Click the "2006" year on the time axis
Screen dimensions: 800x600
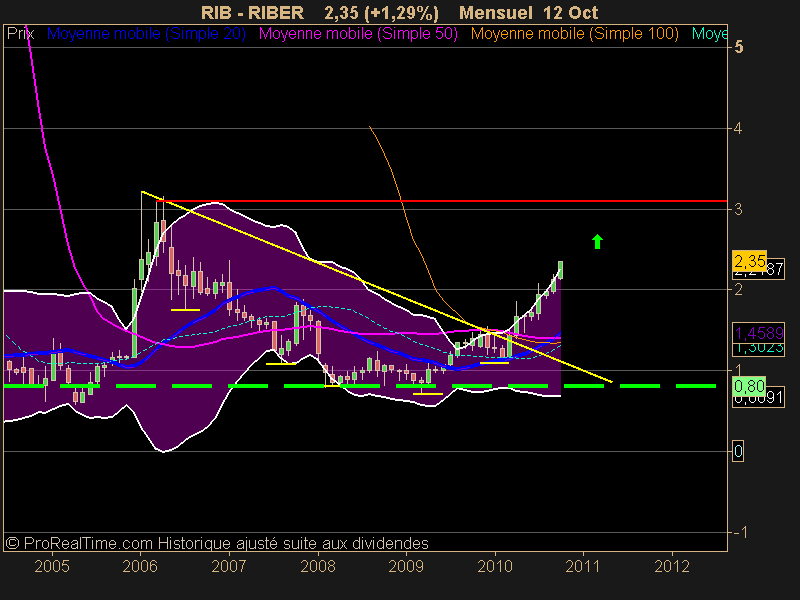pyautogui.click(x=140, y=566)
